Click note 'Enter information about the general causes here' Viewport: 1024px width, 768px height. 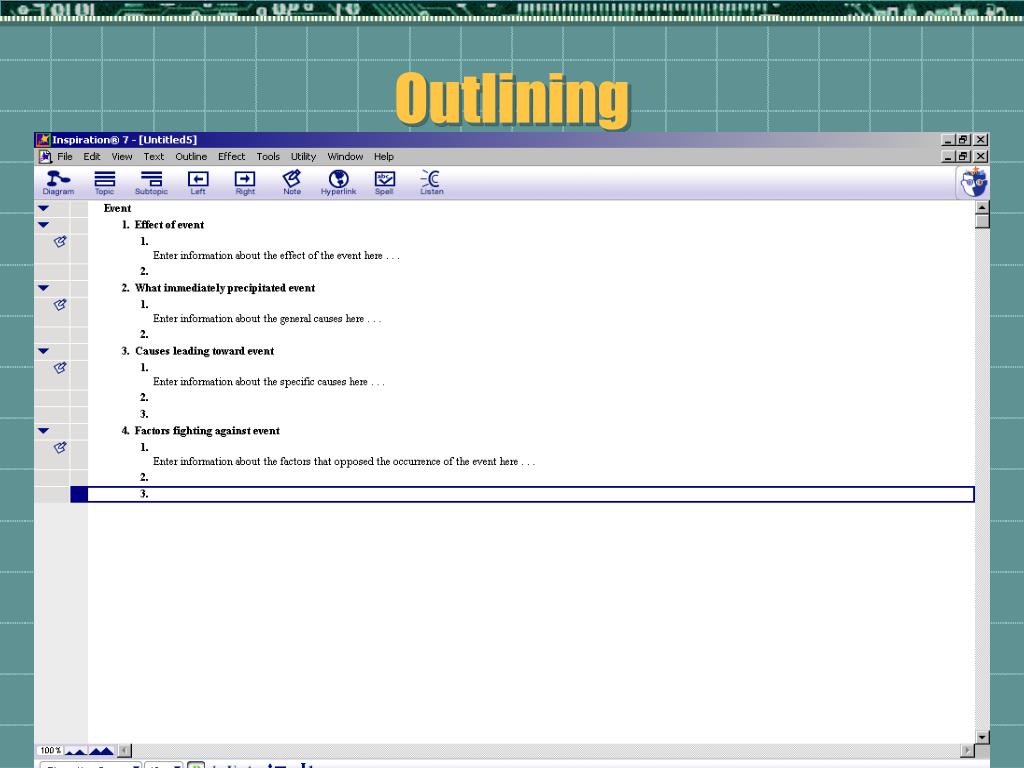tap(266, 319)
